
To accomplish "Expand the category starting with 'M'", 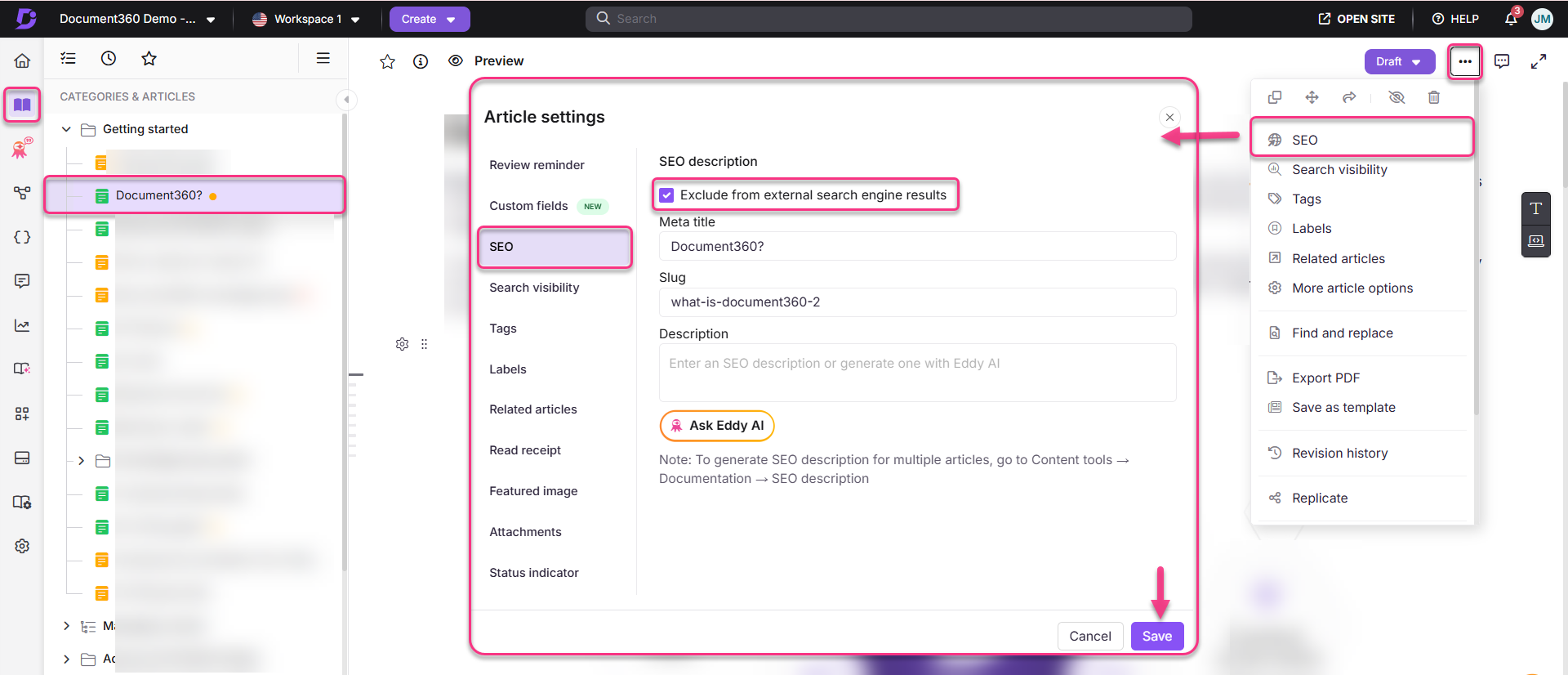I will pyautogui.click(x=67, y=626).
